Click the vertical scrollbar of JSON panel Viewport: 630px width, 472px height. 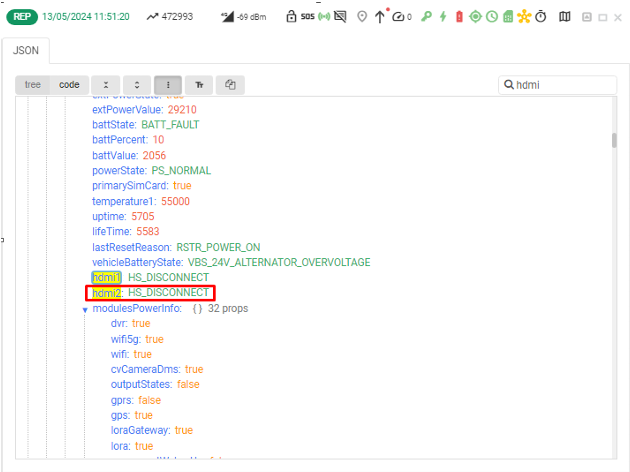pyautogui.click(x=613, y=140)
